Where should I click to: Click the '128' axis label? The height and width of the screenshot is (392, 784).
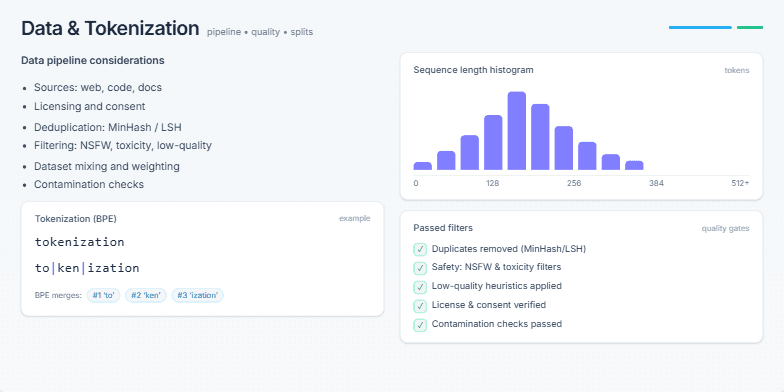[x=493, y=184]
